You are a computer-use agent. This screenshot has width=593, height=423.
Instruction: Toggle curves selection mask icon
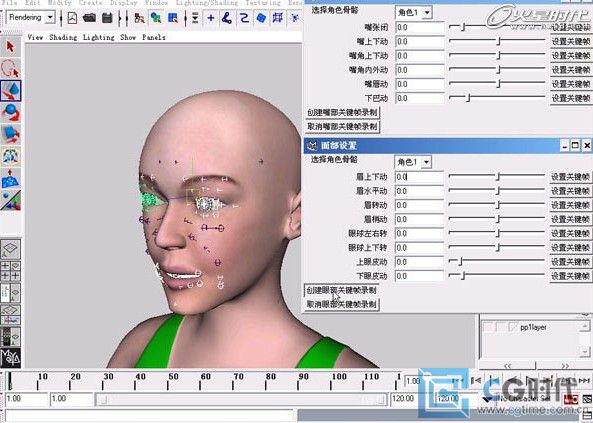pos(244,18)
